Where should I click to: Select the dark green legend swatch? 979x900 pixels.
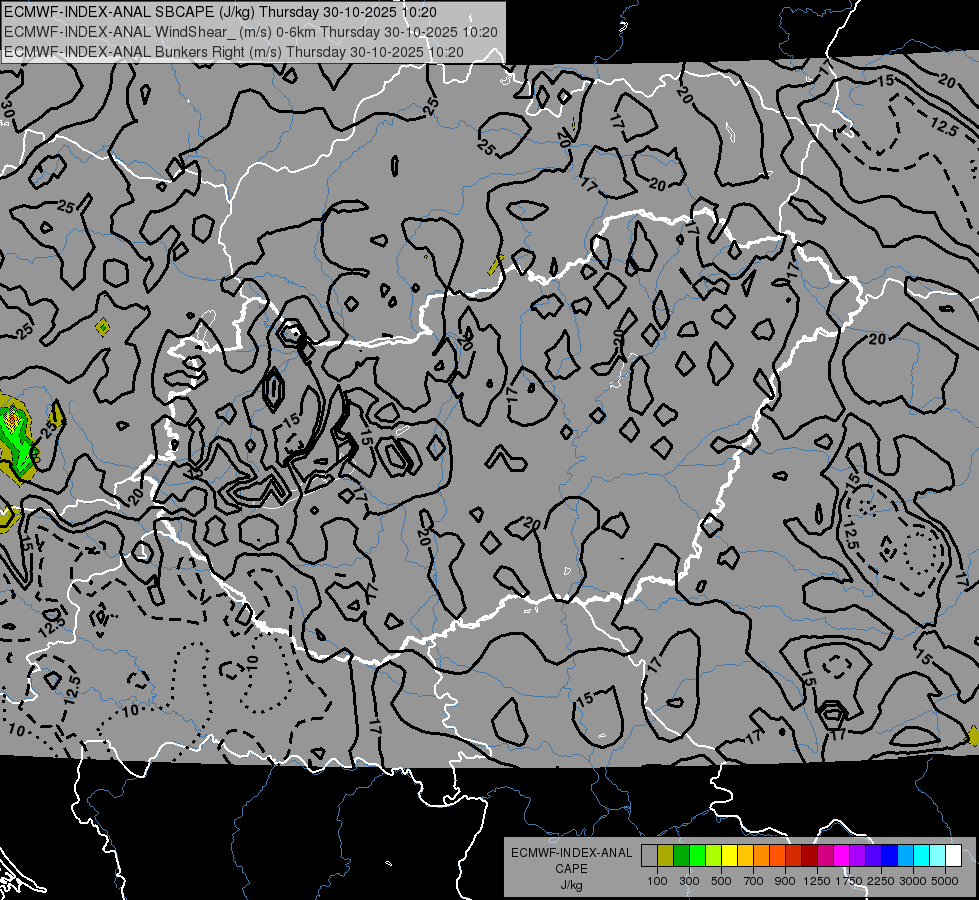681,856
